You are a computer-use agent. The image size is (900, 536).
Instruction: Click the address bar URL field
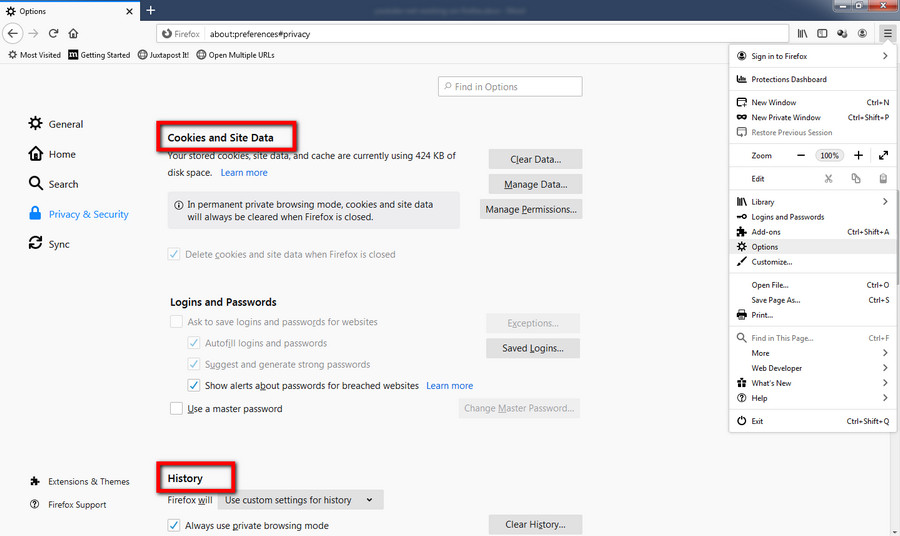[x=471, y=34]
